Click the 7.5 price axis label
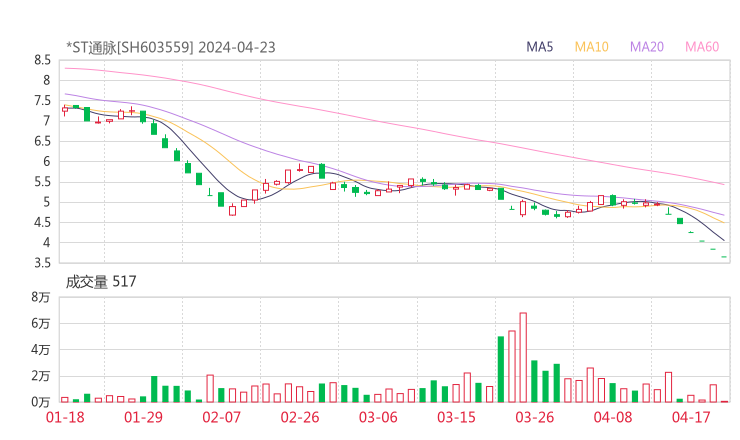 (x=42, y=101)
